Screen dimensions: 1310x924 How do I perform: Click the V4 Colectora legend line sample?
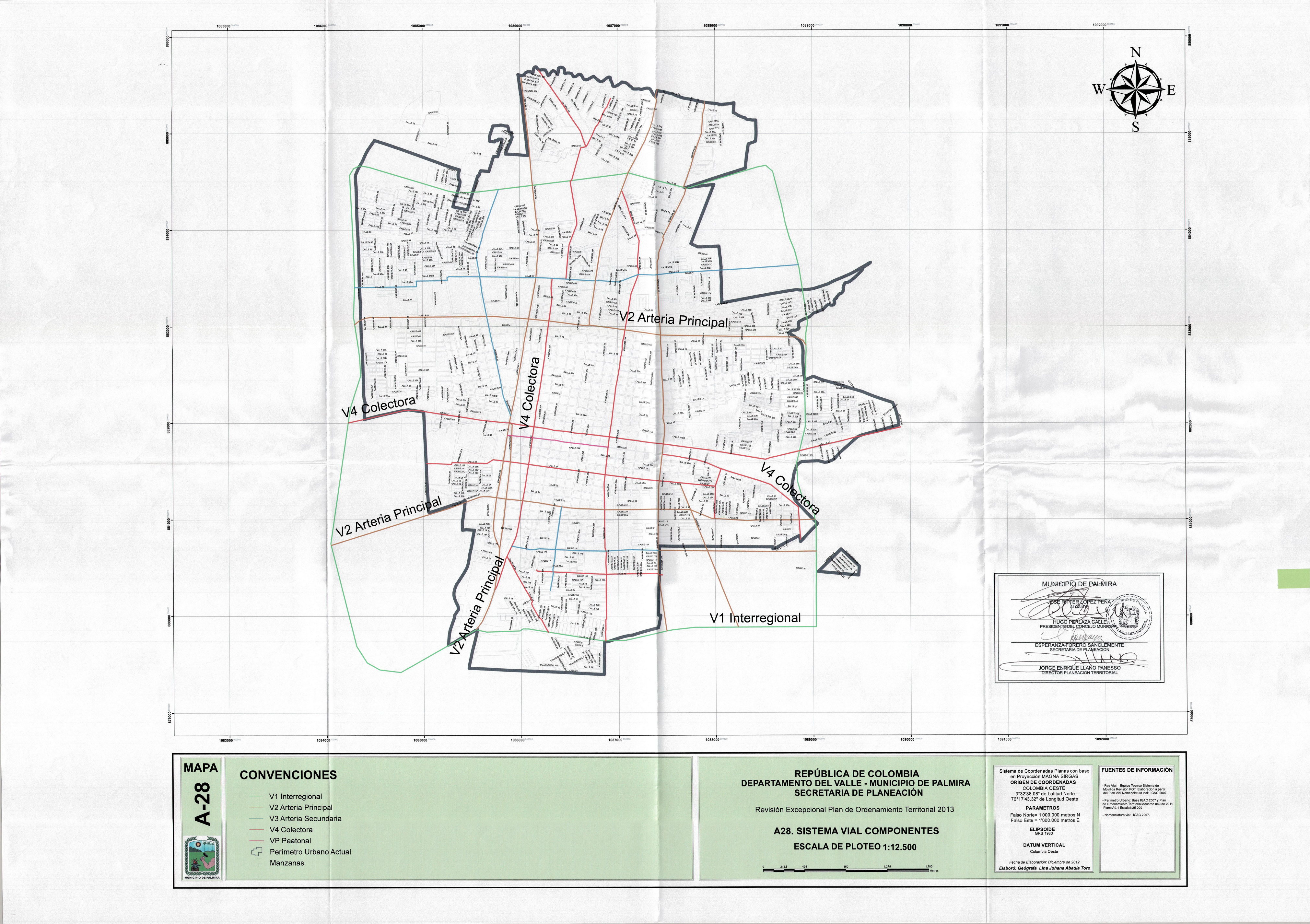[257, 830]
